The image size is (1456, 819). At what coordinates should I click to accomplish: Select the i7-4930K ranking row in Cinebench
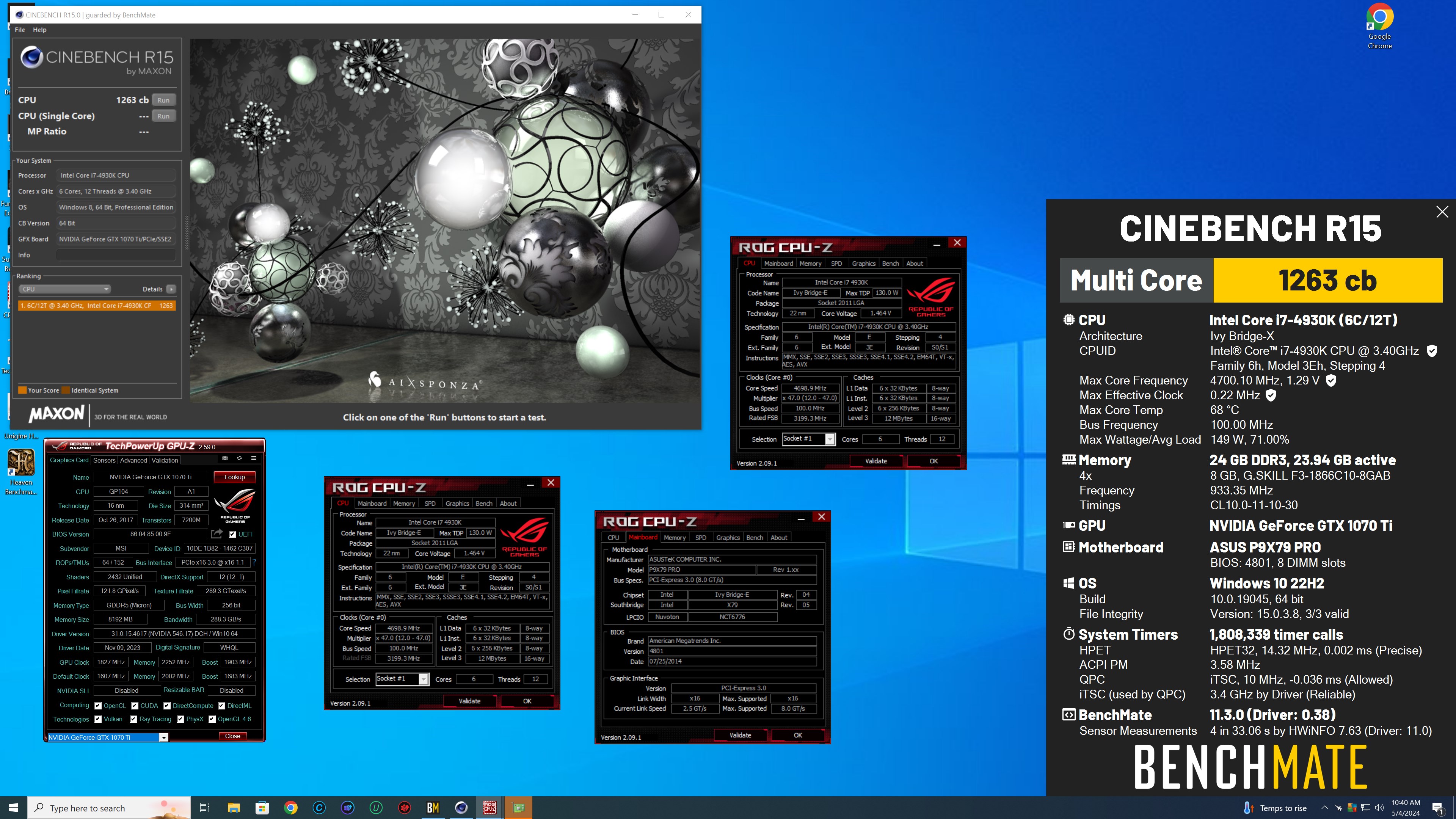(x=97, y=305)
